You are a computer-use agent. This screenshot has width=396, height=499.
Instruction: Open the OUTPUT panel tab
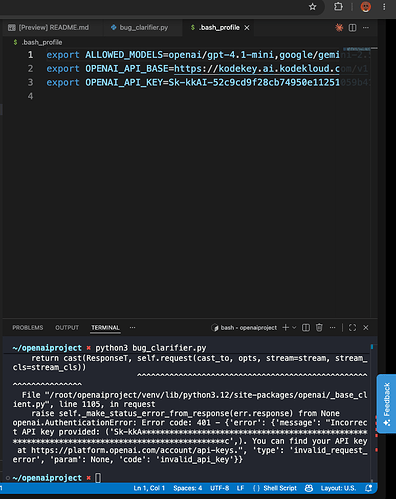point(67,328)
